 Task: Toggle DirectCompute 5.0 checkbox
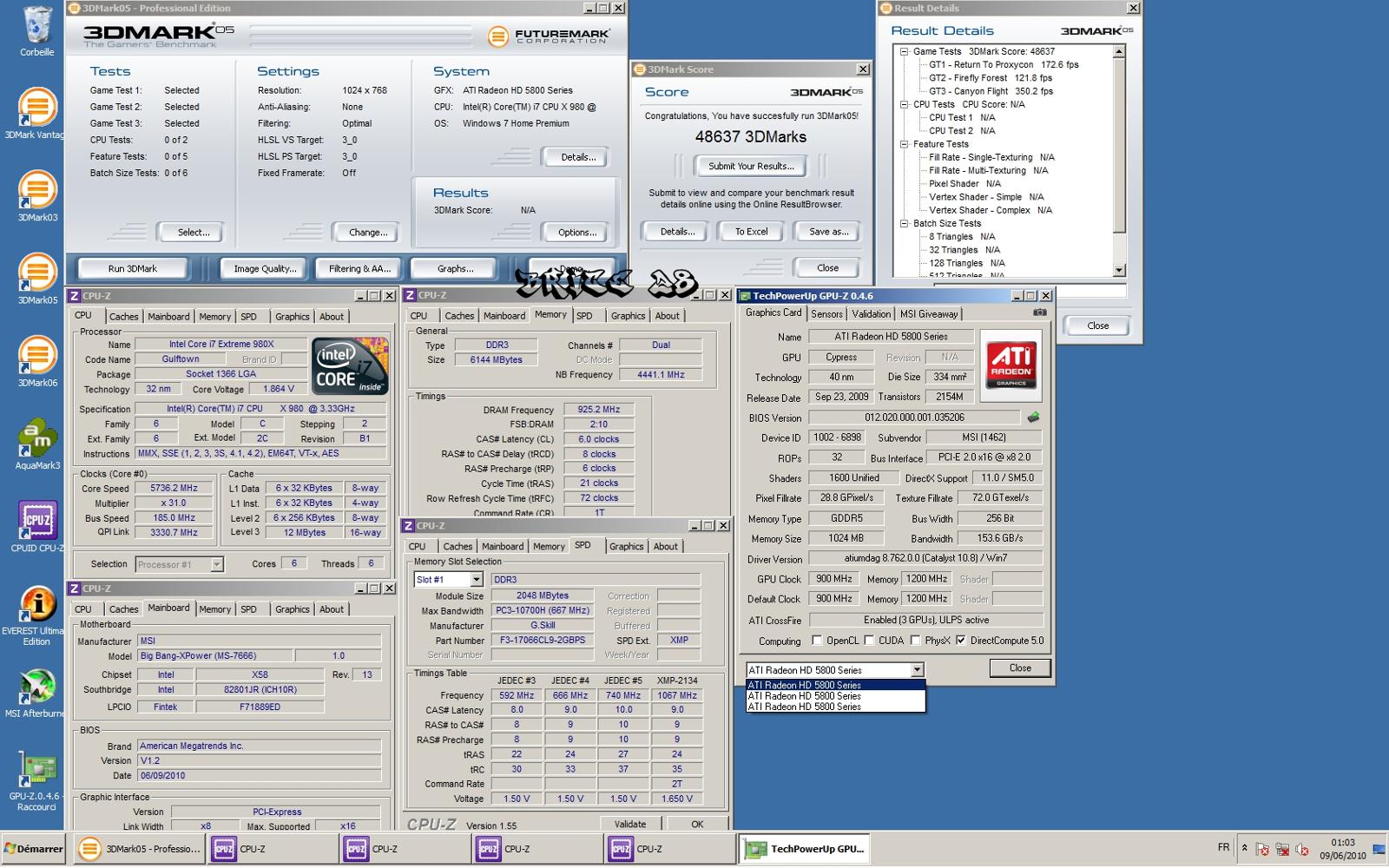tap(960, 641)
